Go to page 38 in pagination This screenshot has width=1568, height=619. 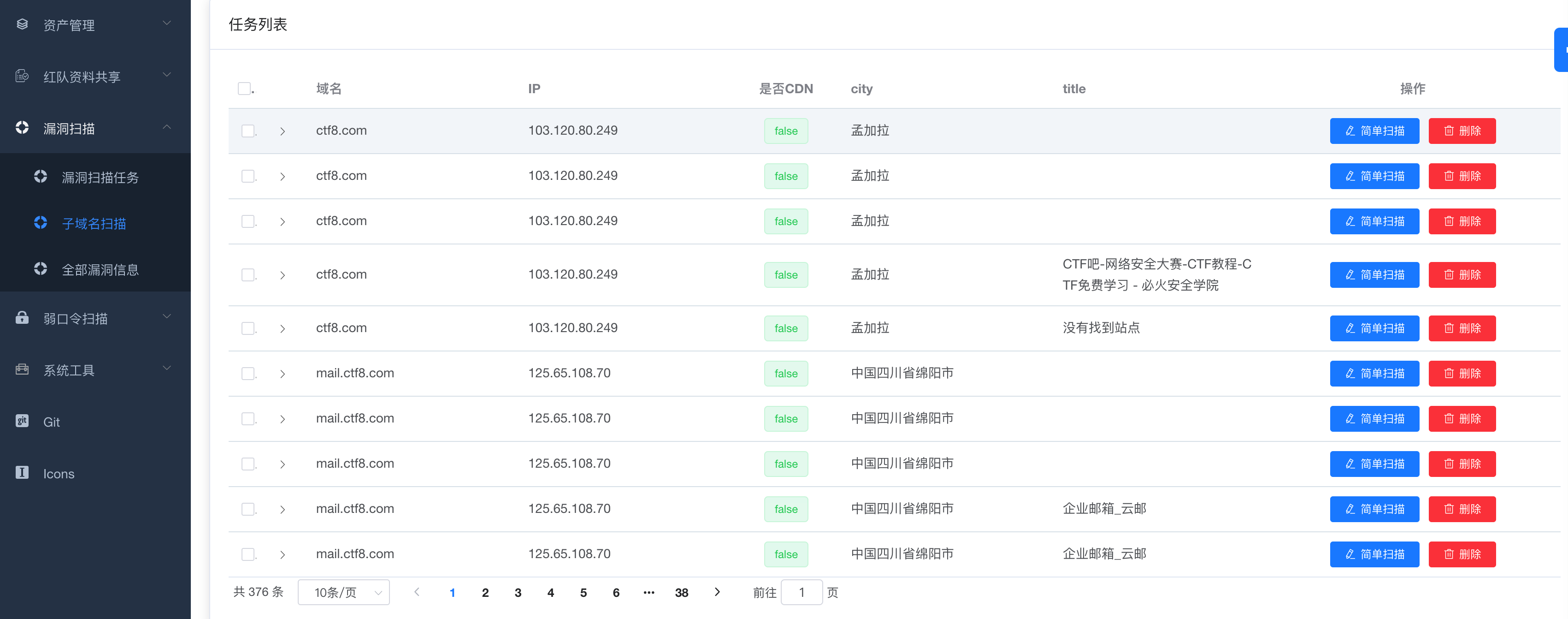(x=681, y=592)
